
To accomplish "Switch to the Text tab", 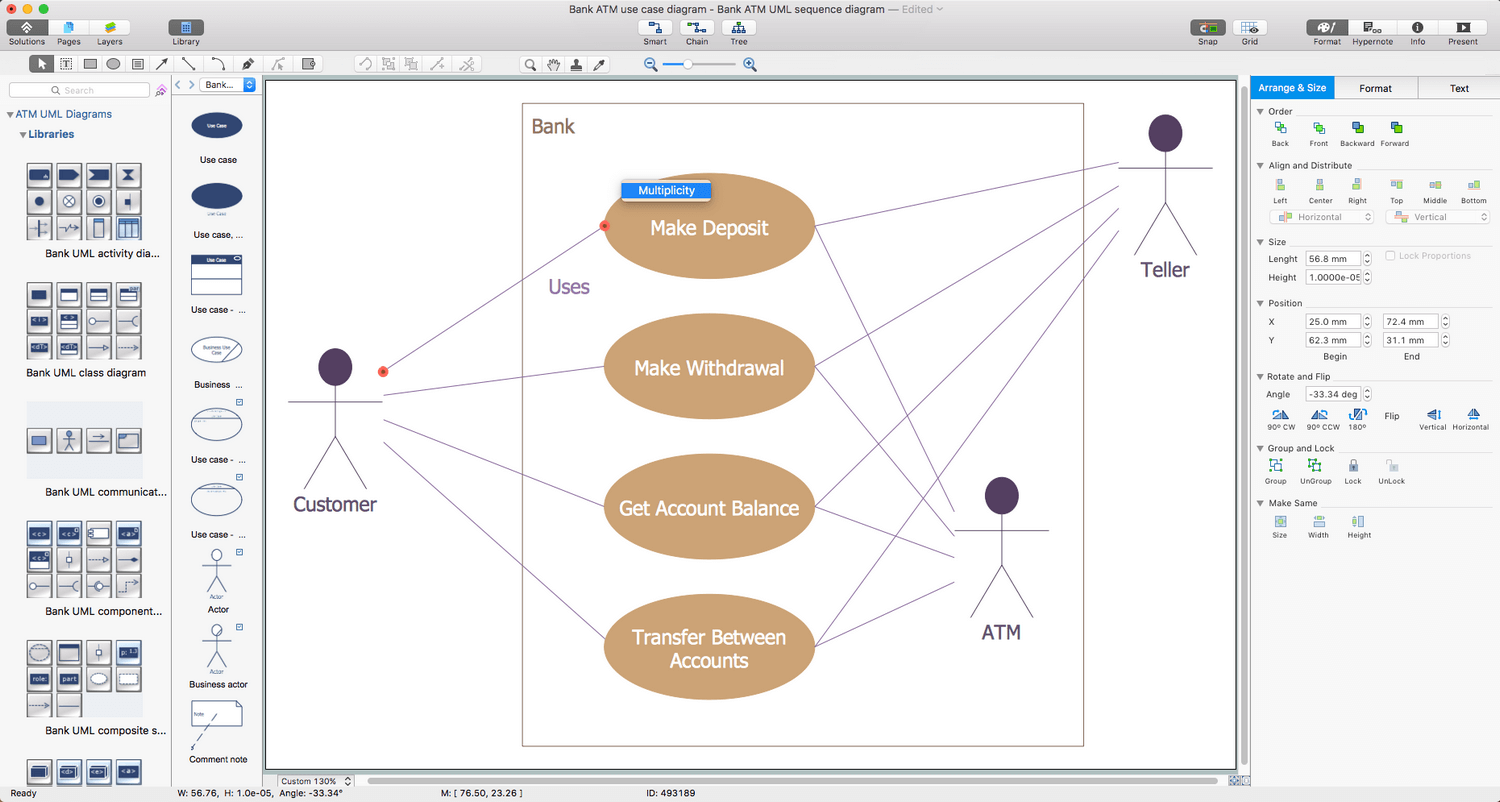I will (x=1459, y=88).
